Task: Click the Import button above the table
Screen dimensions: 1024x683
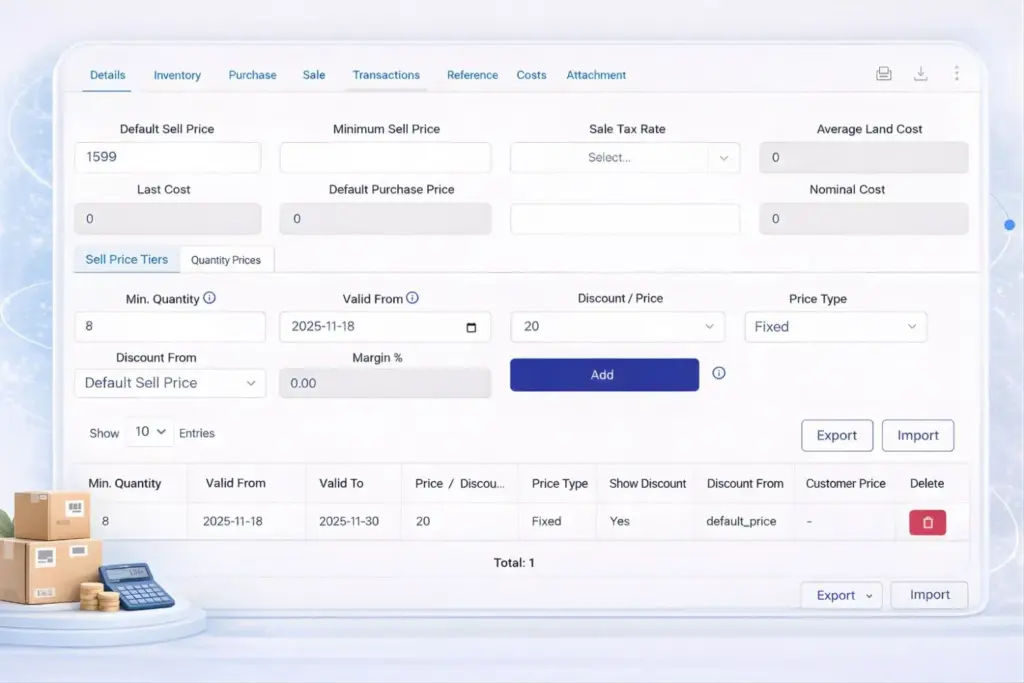Action: point(917,435)
